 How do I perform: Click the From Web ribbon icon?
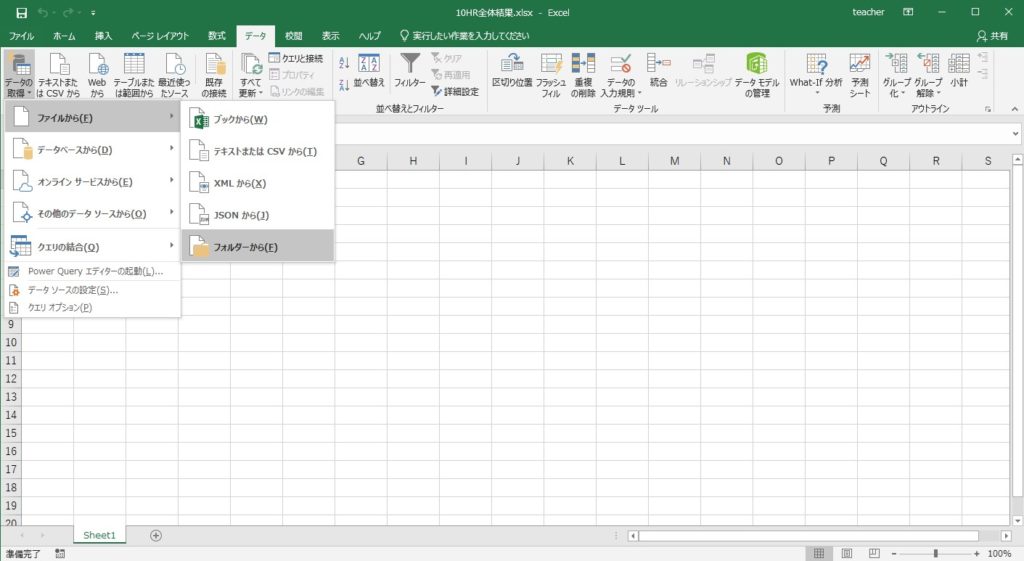pos(97,76)
